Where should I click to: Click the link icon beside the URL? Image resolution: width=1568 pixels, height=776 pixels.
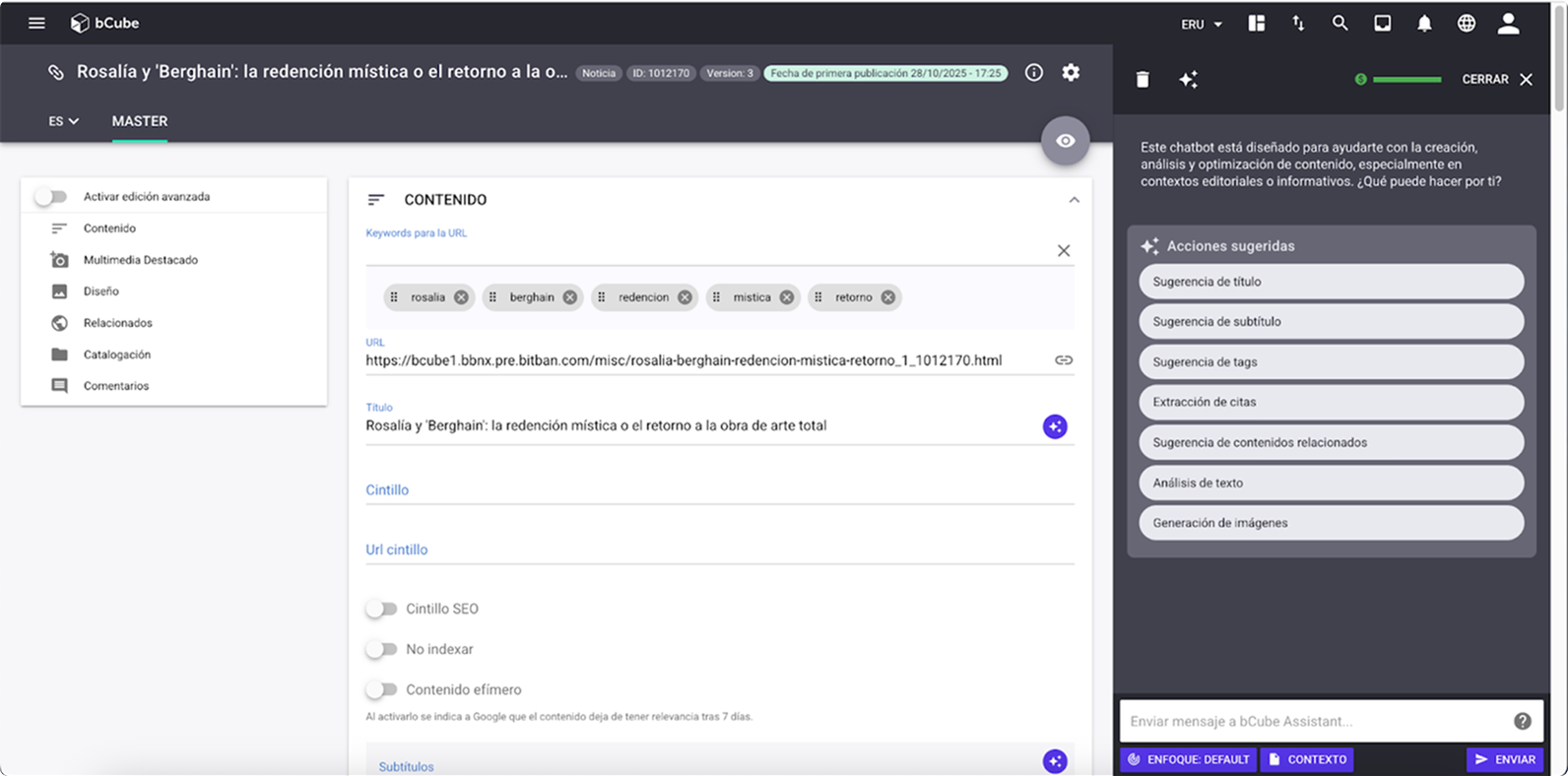[x=1064, y=360]
